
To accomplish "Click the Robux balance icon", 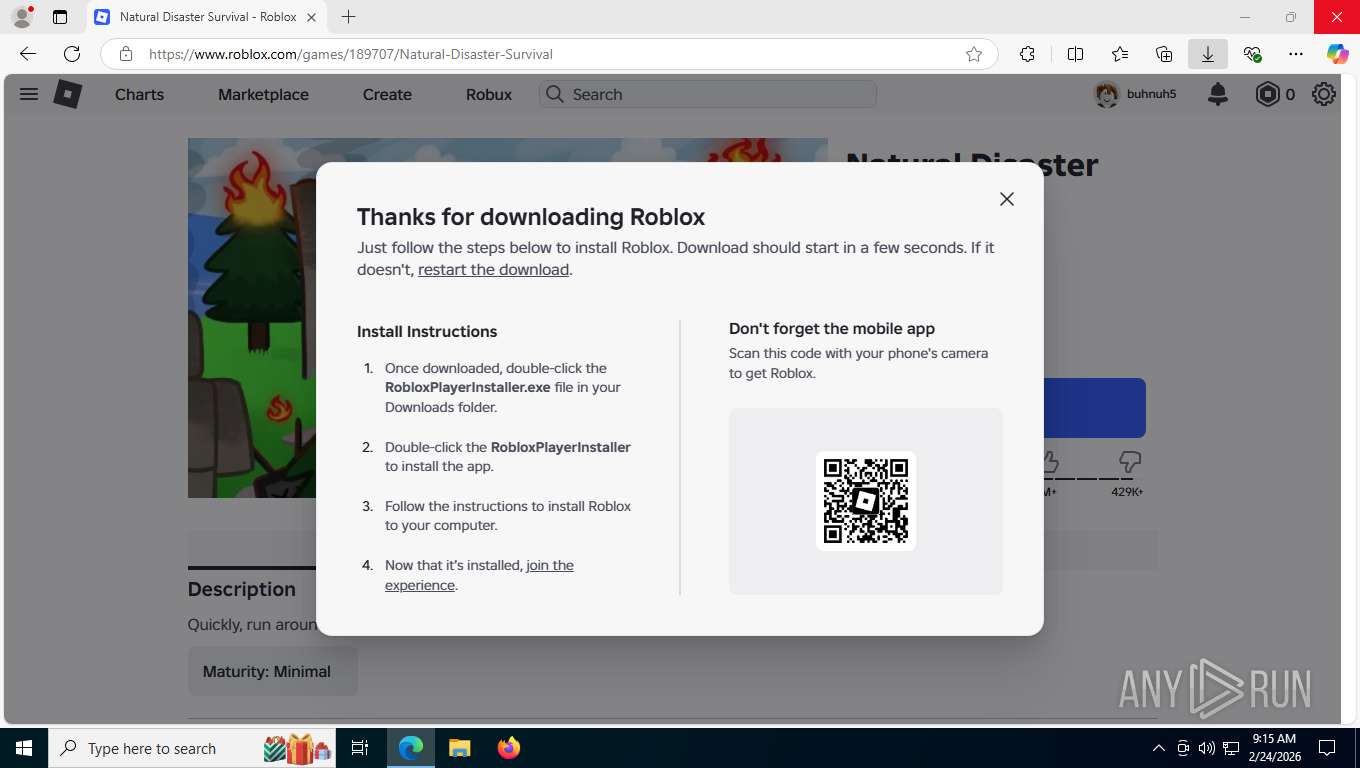I will click(x=1267, y=94).
